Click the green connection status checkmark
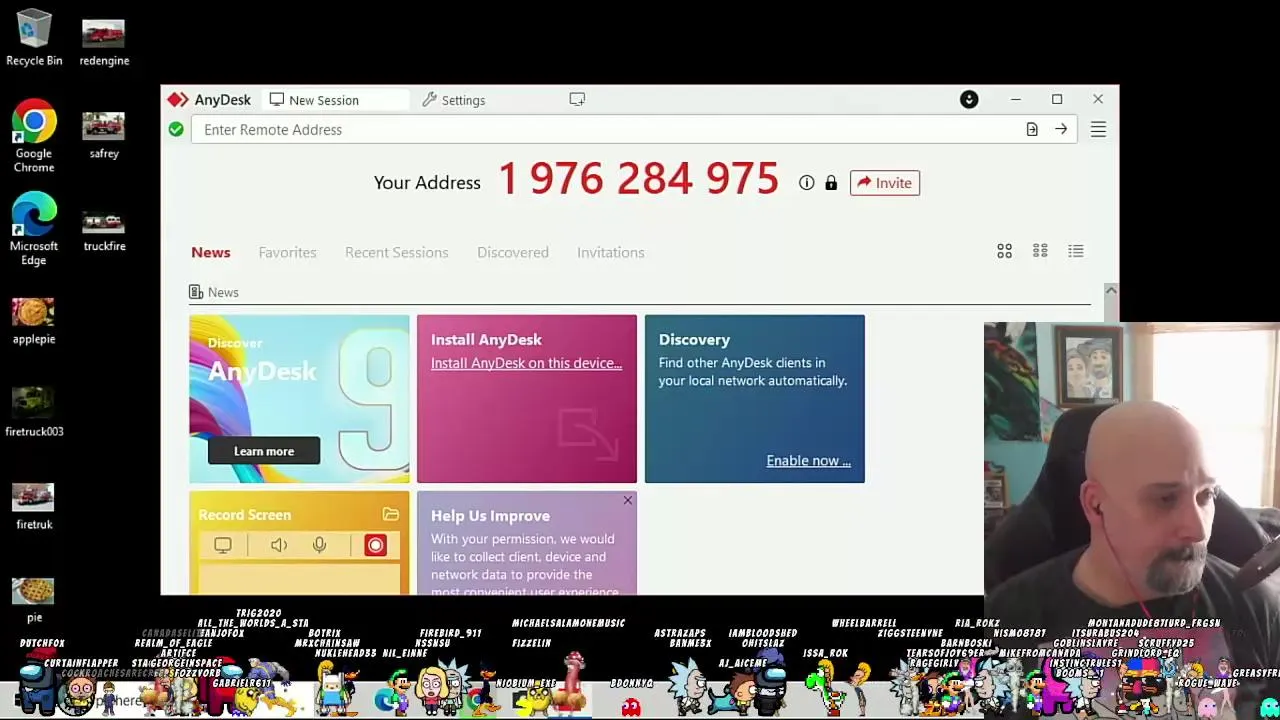The image size is (1280, 720). pyautogui.click(x=176, y=129)
